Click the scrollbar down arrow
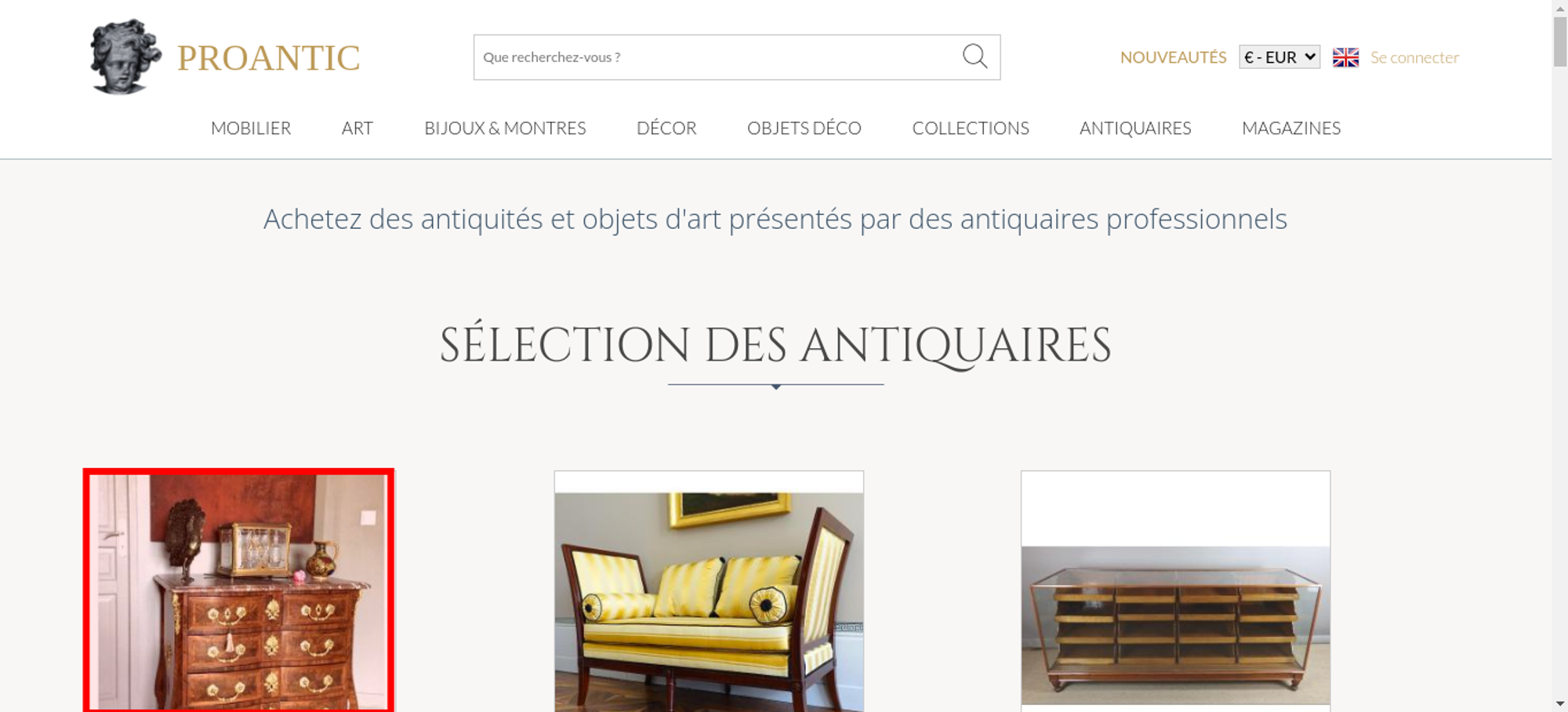The width and height of the screenshot is (1568, 712). (1560, 703)
